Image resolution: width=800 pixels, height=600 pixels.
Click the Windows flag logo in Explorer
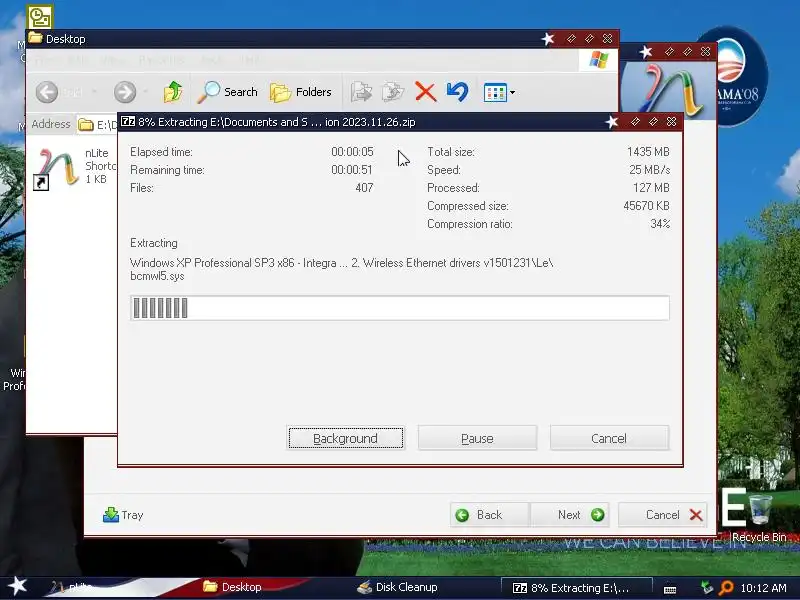coord(598,60)
